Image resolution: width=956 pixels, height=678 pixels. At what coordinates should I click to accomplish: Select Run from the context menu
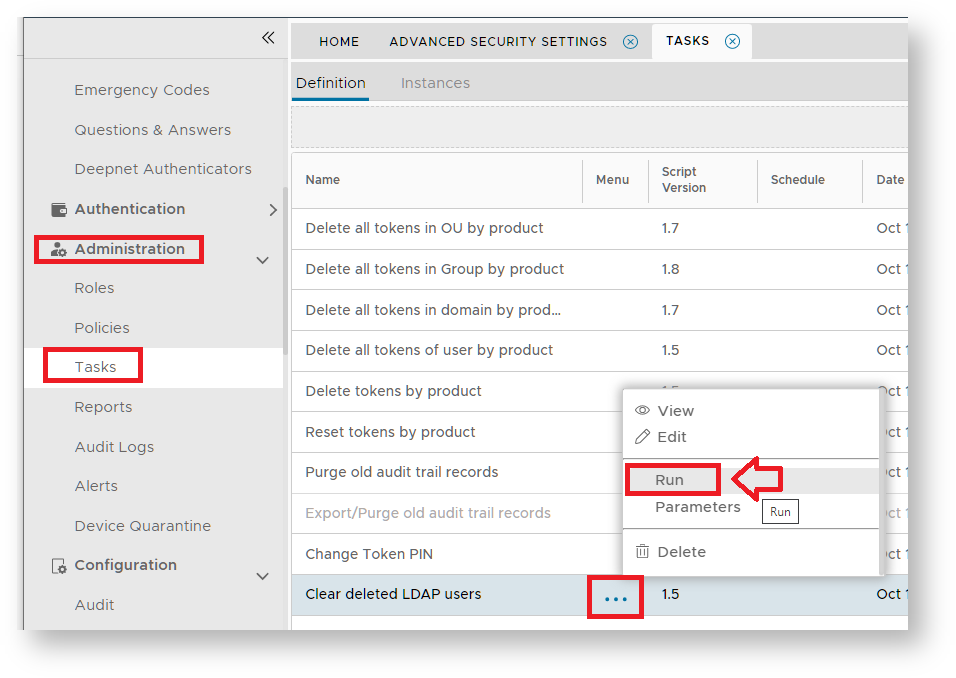670,480
